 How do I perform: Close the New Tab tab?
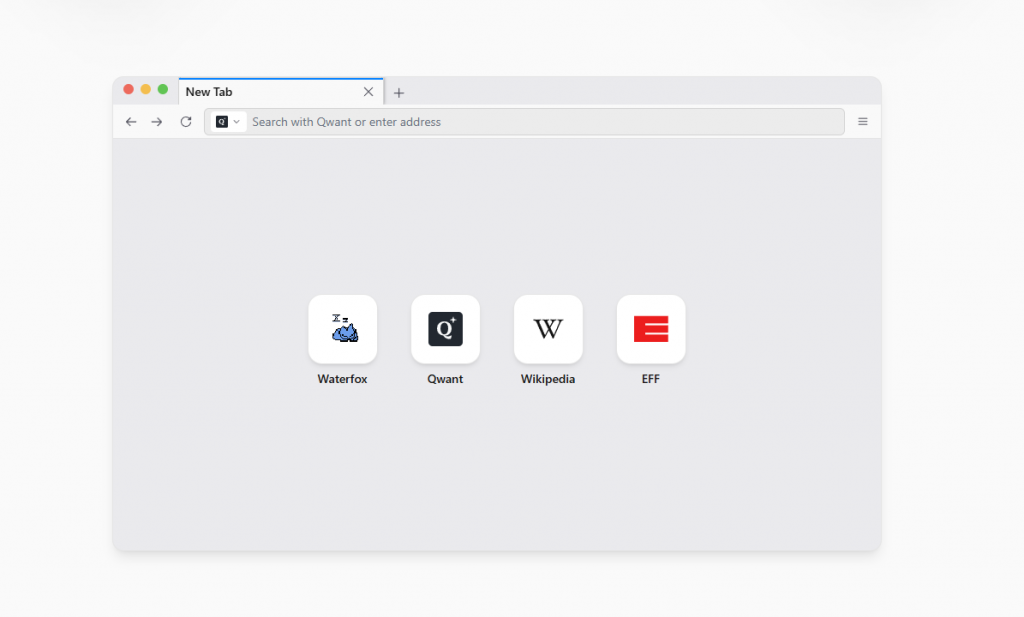(368, 92)
